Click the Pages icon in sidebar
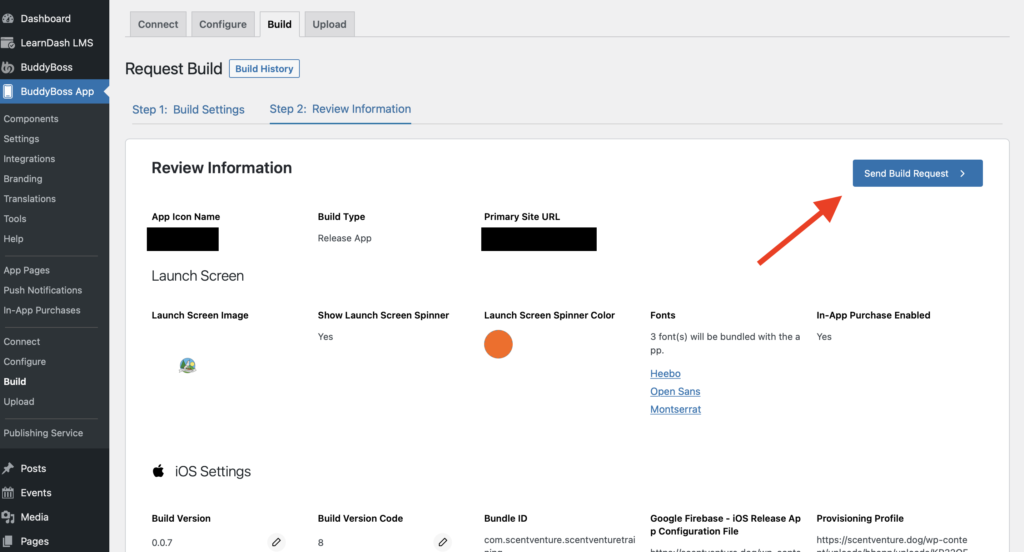Viewport: 1024px width, 552px height. tap(9, 541)
